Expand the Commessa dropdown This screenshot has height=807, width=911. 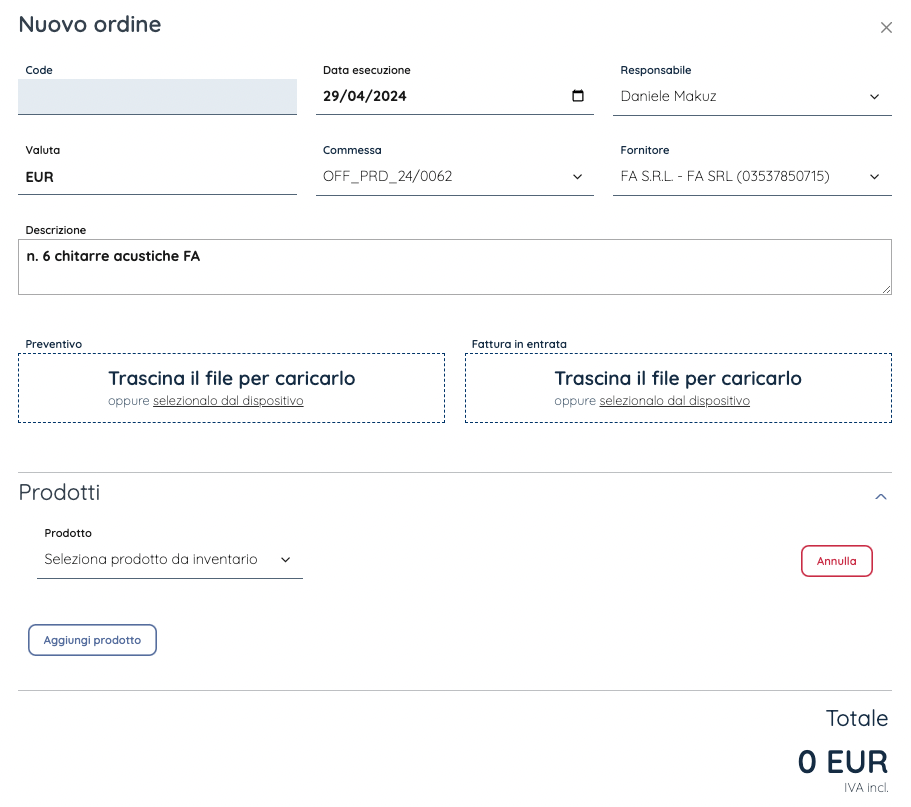pos(453,177)
